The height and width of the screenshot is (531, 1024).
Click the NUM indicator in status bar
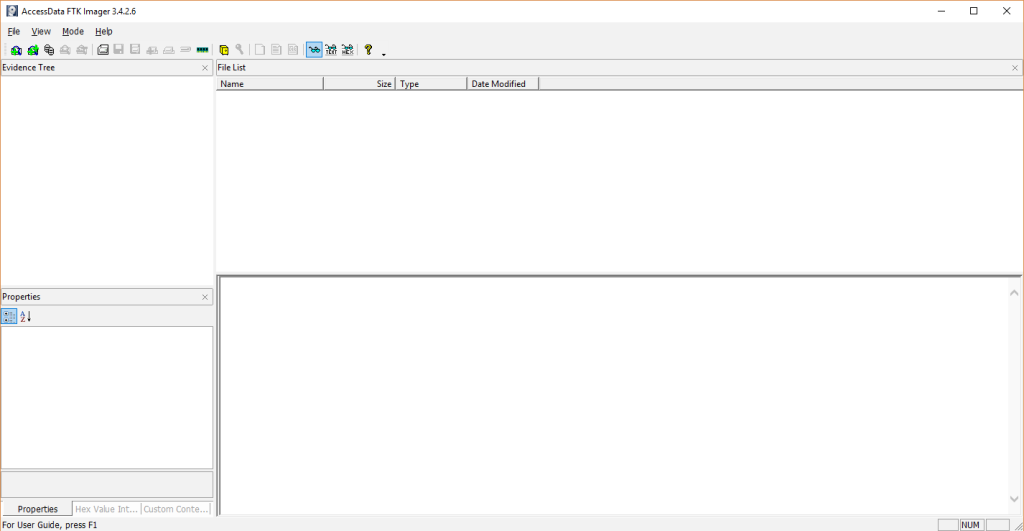pos(971,525)
